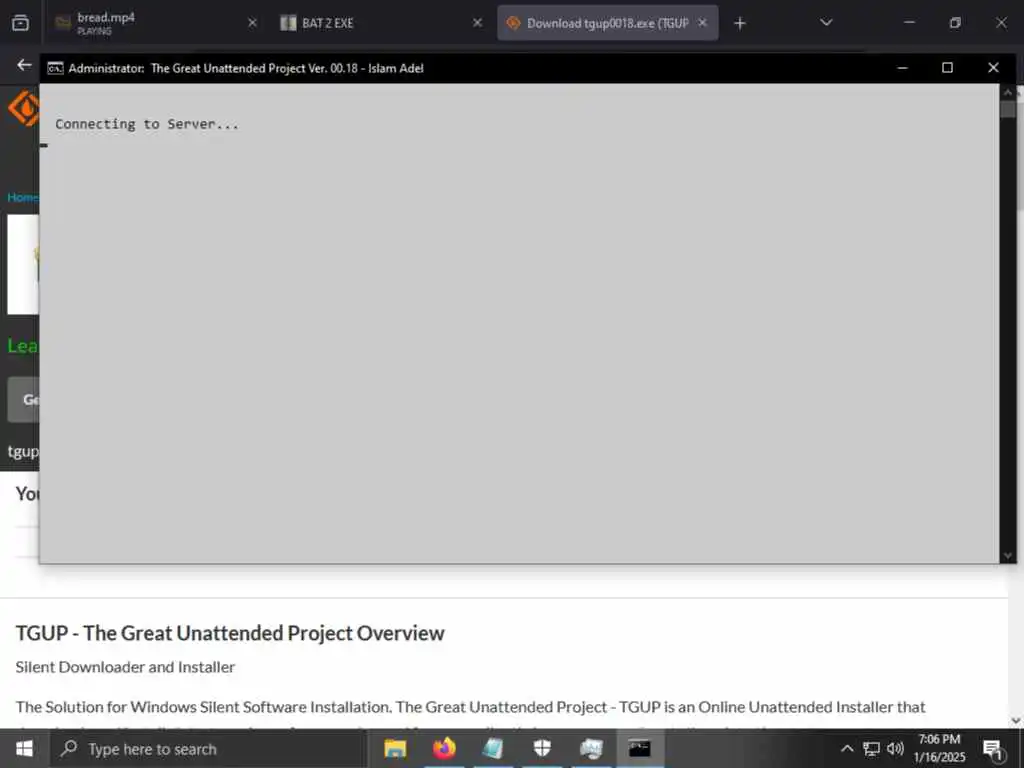Viewport: 1024px width, 768px height.
Task: Select the command prompt taskbar icon
Action: [639, 748]
